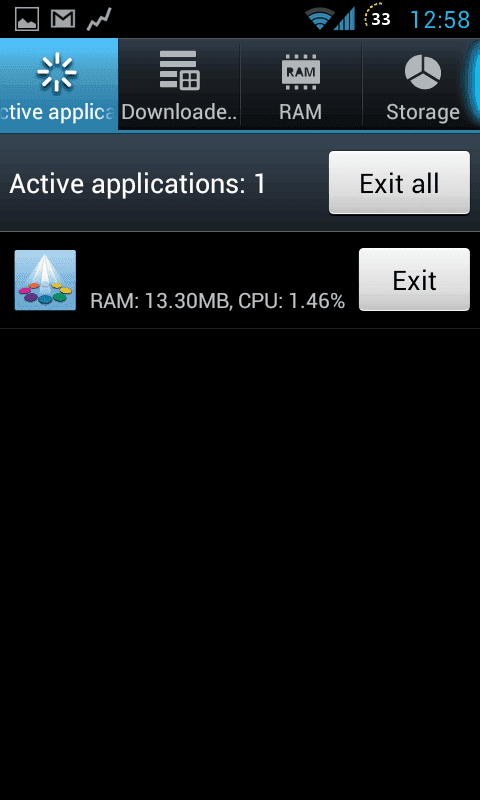
Task: Tap the running app's colored-discs icon
Action: 45,280
